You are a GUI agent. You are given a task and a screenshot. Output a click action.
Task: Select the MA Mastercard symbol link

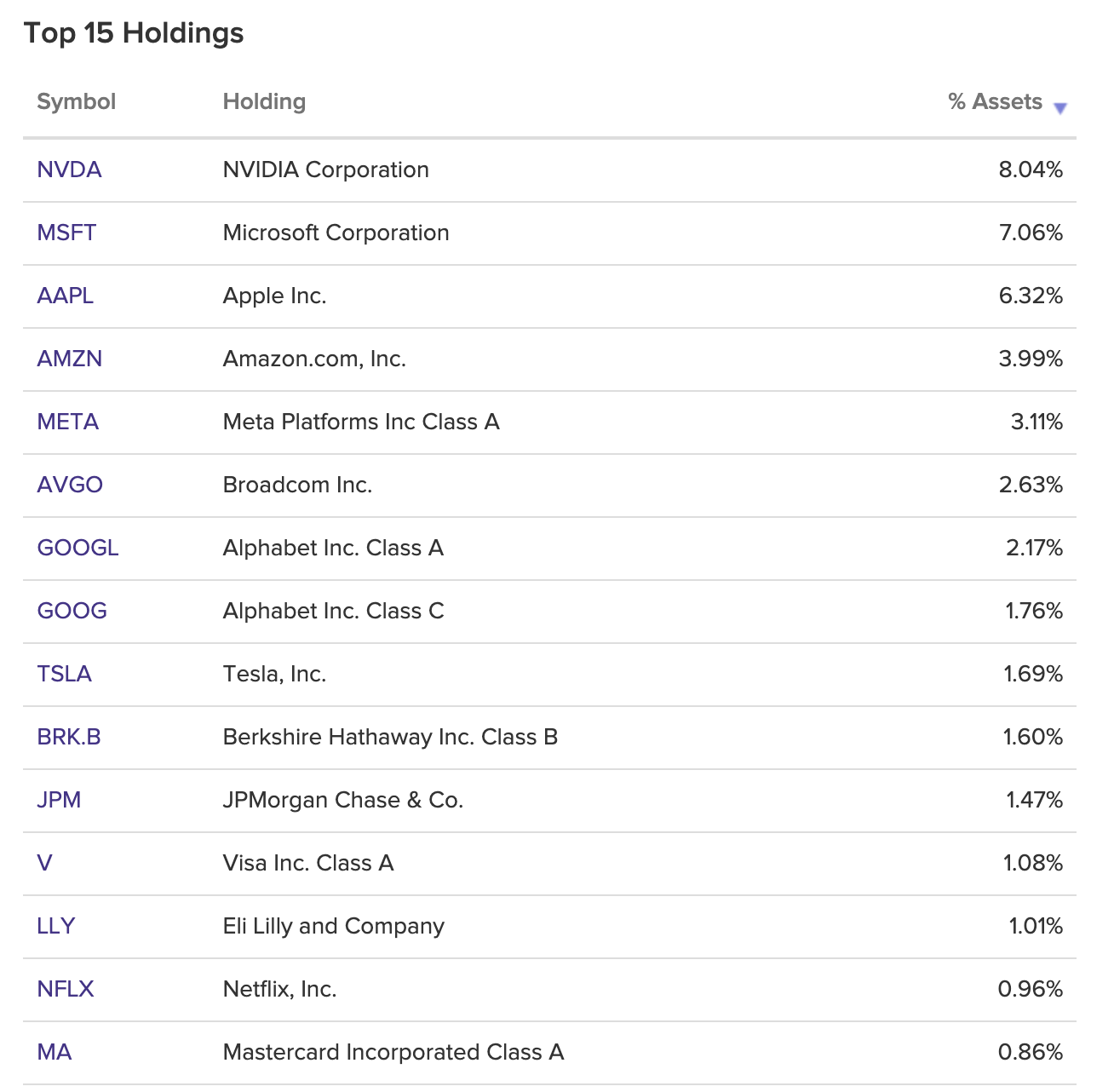(54, 1052)
